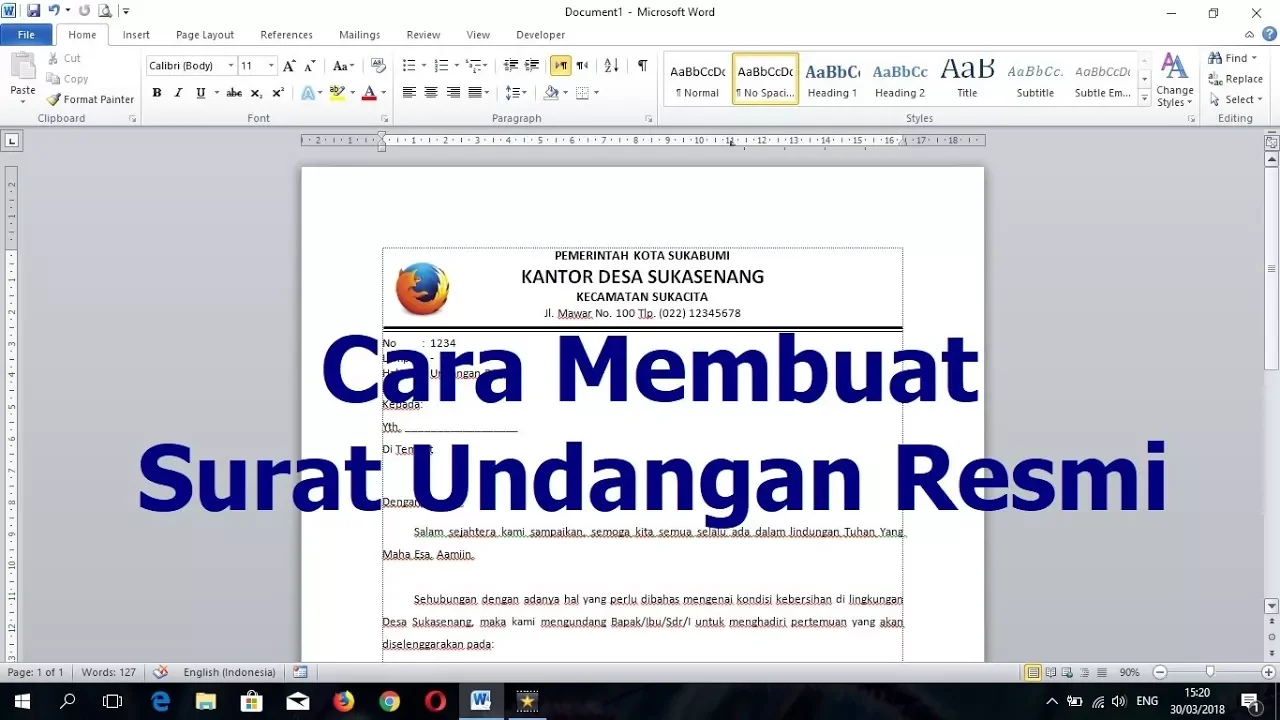Open Firefox from the taskbar
This screenshot has height=720, width=1280.
click(343, 701)
